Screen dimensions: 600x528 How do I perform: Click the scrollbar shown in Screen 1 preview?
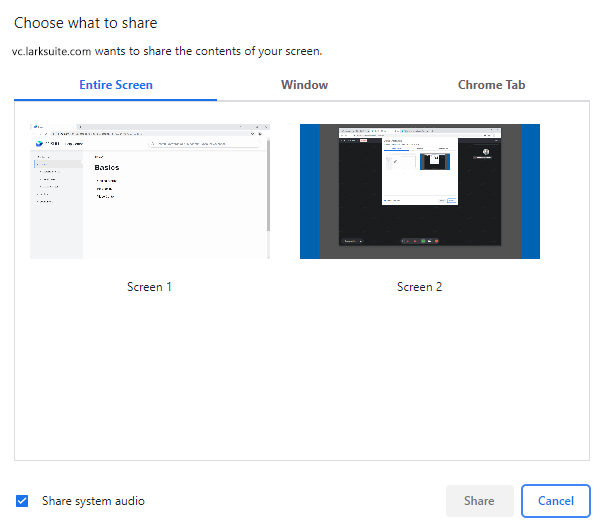pyautogui.click(x=267, y=185)
